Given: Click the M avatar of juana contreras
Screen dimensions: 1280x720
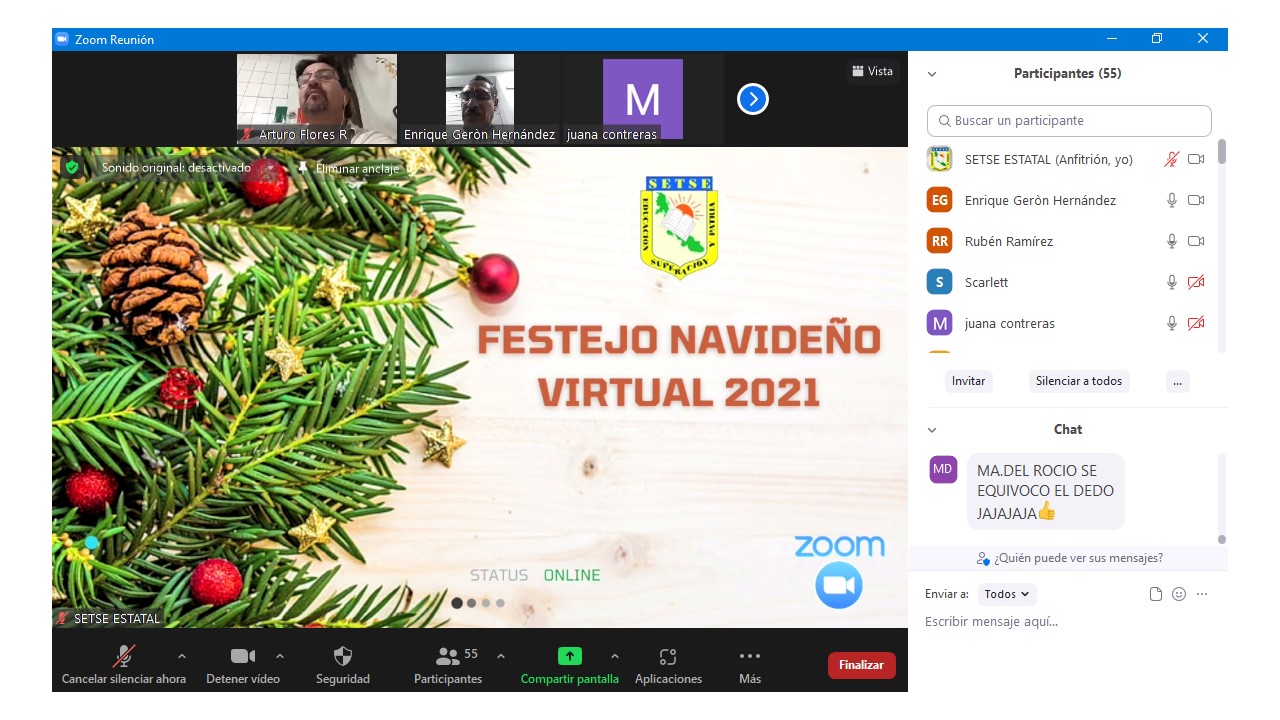Looking at the screenshot, I should tap(939, 323).
